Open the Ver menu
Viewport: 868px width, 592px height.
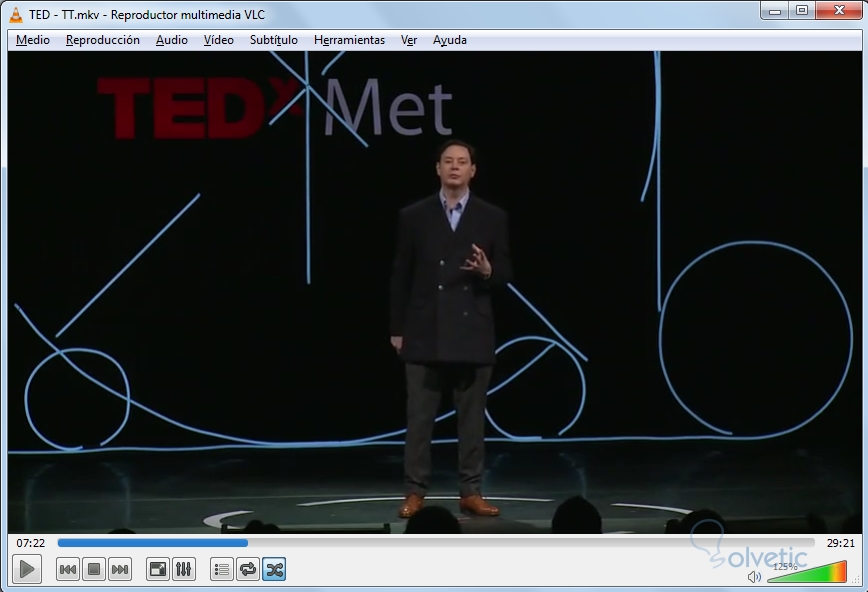(x=409, y=40)
